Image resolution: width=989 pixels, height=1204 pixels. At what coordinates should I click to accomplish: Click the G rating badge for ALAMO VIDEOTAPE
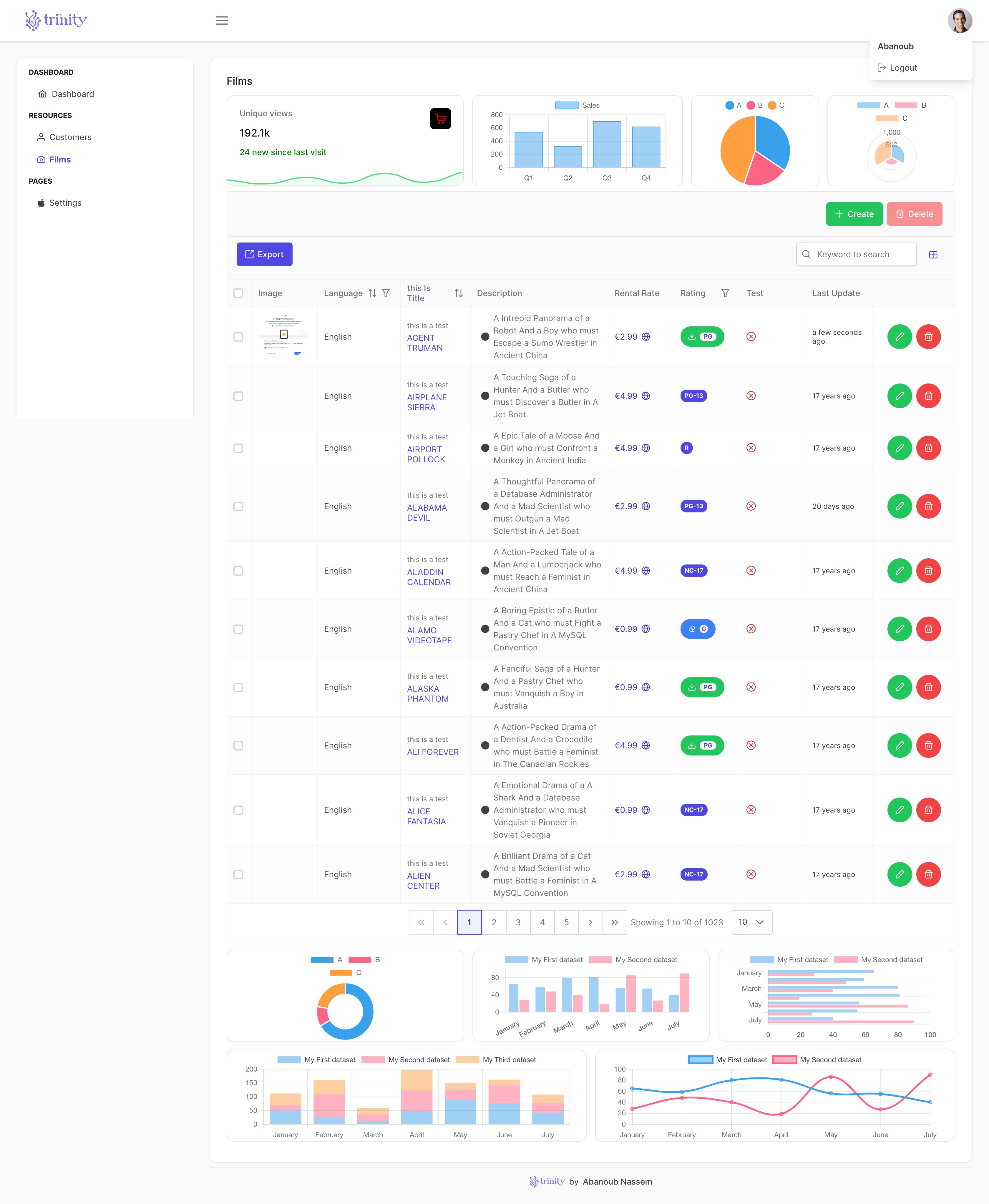pos(698,629)
